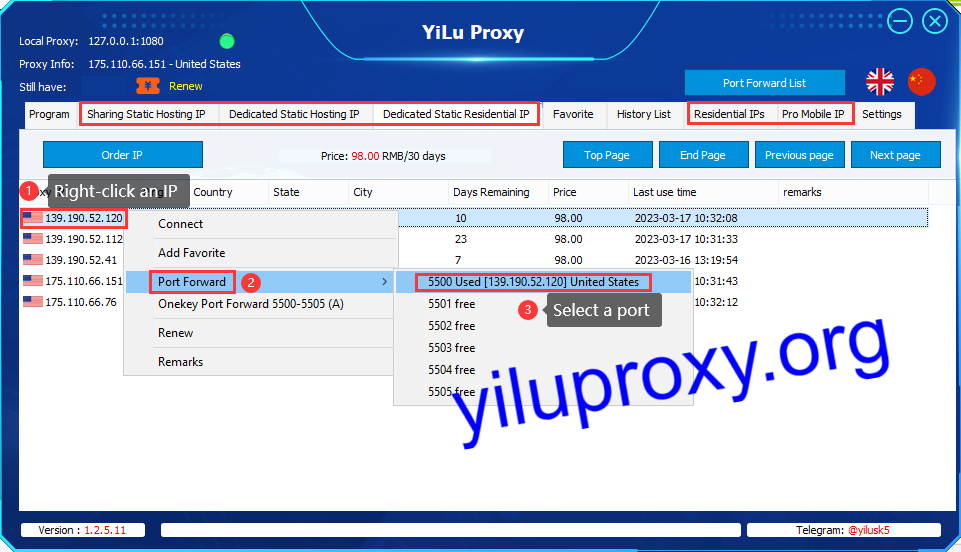Open Dedicated Static Residential IP tab
The image size is (961, 552).
point(456,115)
